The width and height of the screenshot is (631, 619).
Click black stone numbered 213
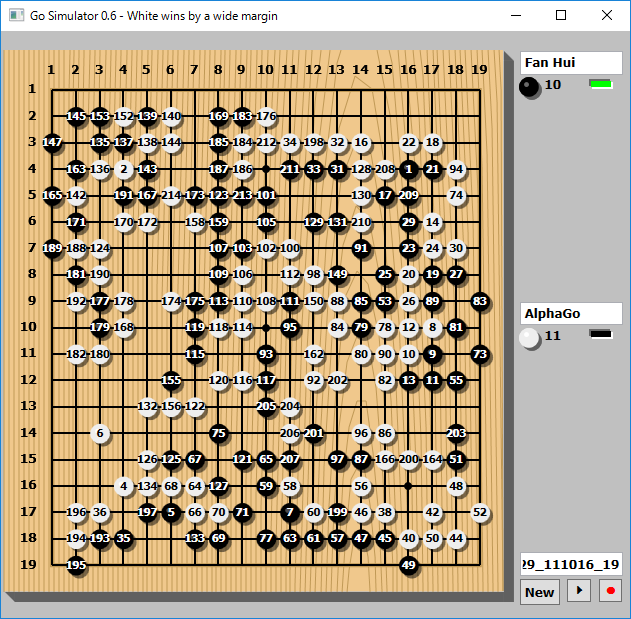(242, 196)
